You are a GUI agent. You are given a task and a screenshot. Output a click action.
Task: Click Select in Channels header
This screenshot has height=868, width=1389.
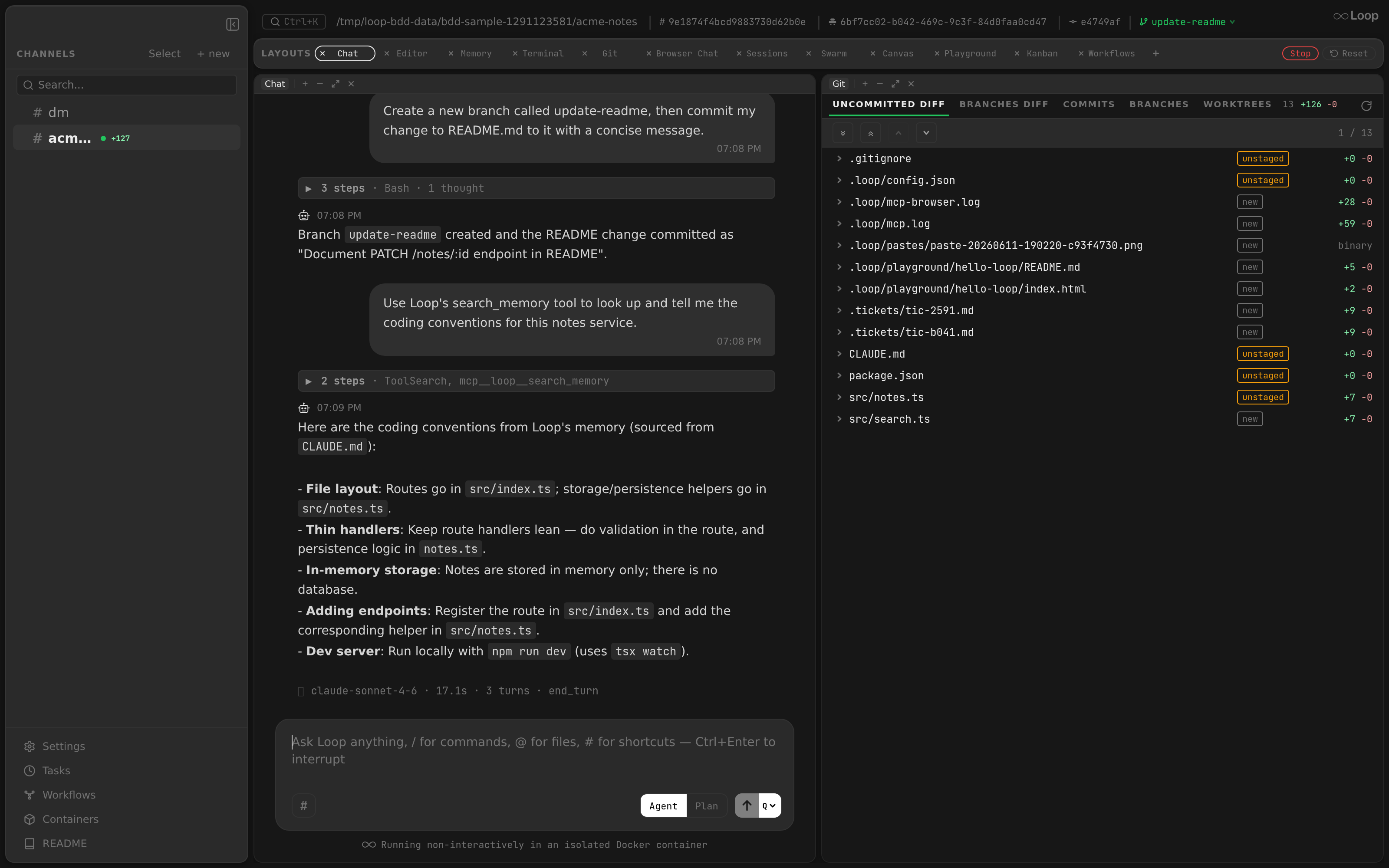(x=164, y=53)
